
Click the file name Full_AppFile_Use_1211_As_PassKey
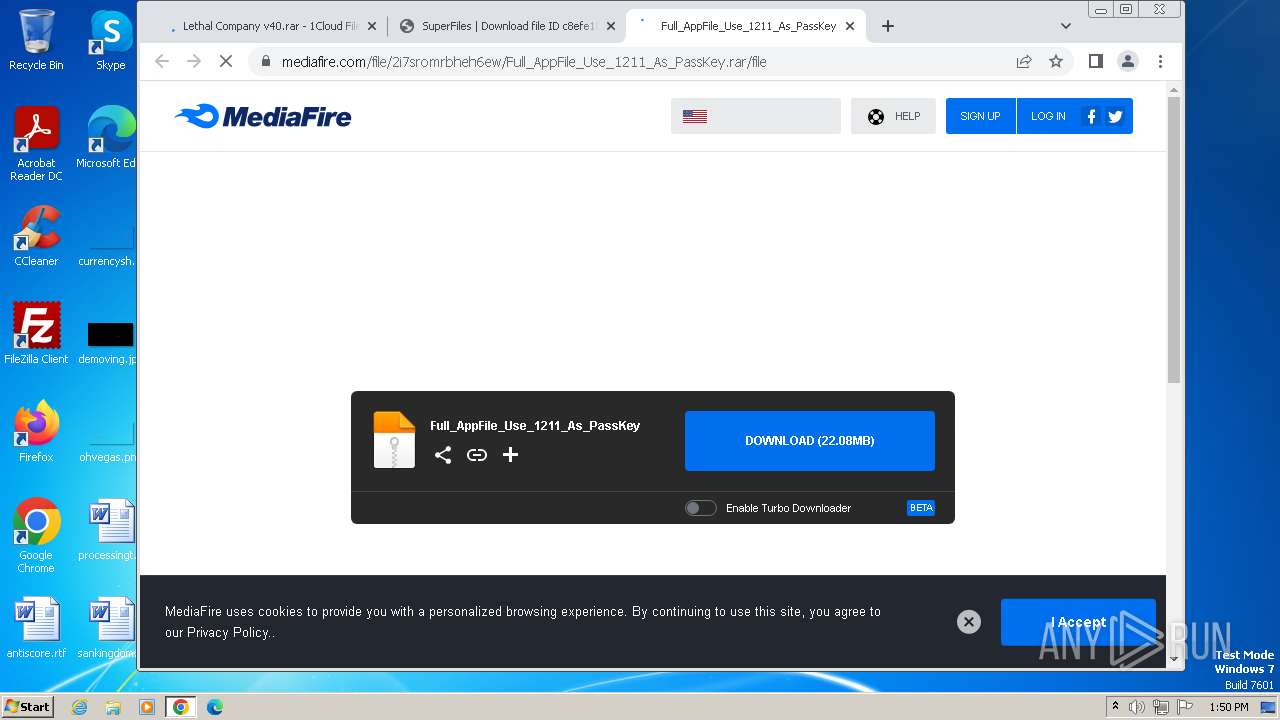point(535,425)
